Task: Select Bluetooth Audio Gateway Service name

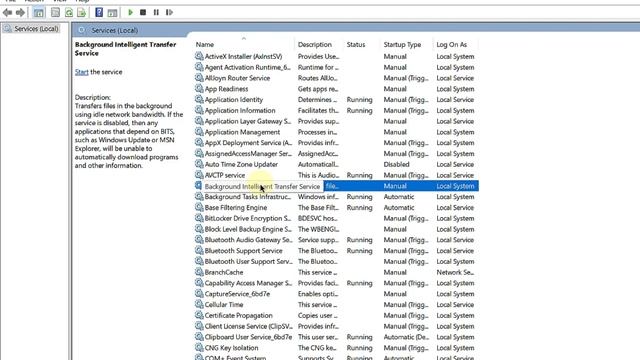Action: pos(248,240)
